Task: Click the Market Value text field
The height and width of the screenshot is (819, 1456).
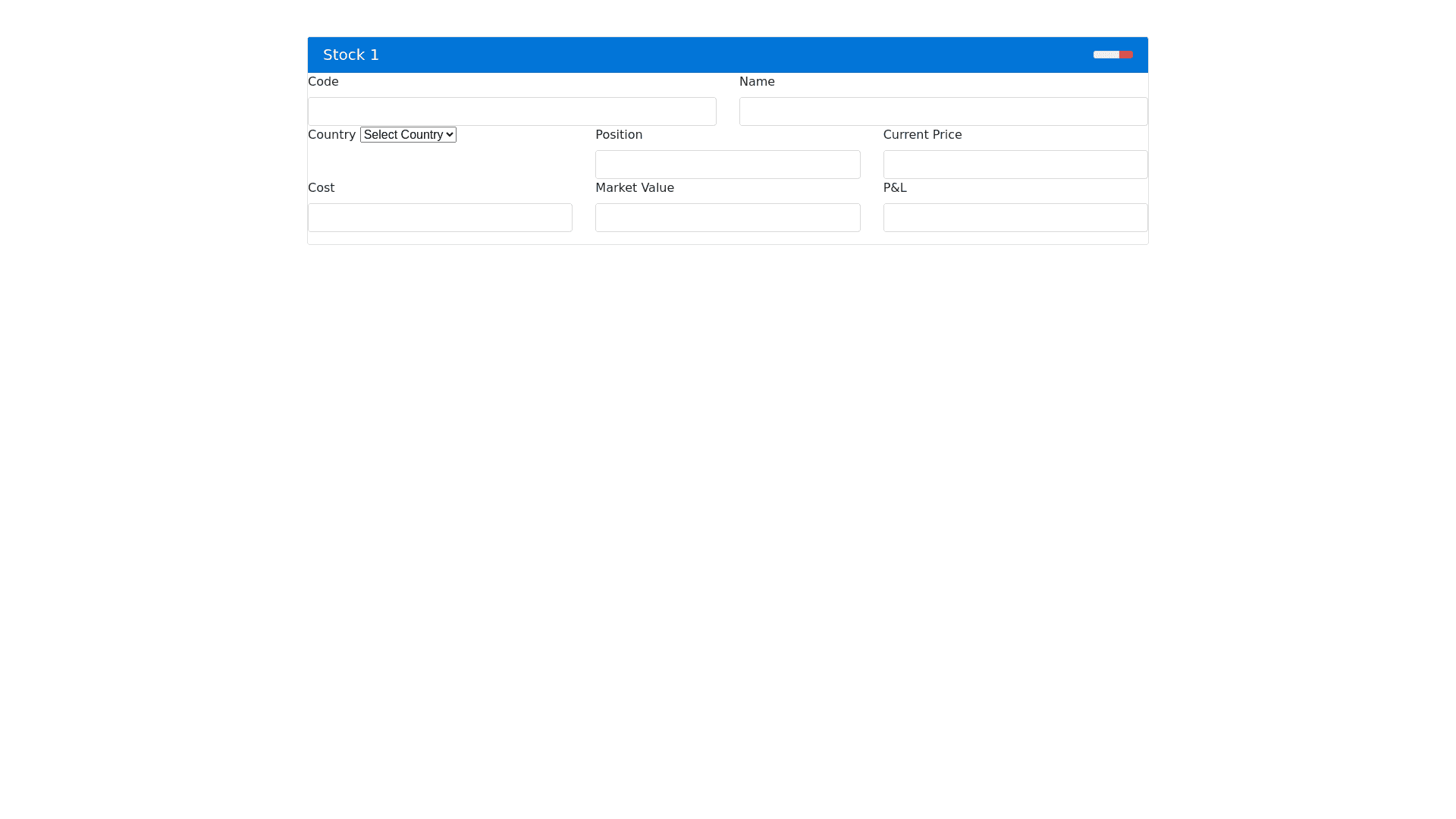Action: (x=727, y=218)
